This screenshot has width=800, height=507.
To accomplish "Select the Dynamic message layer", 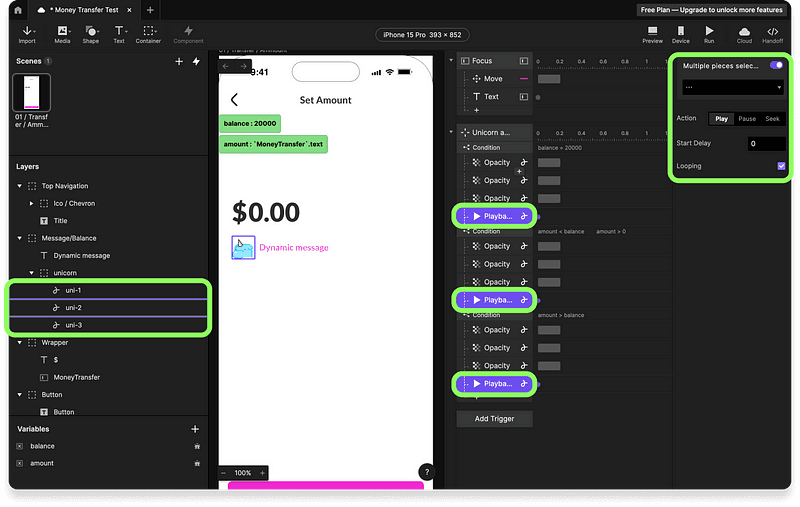I will (x=82, y=256).
